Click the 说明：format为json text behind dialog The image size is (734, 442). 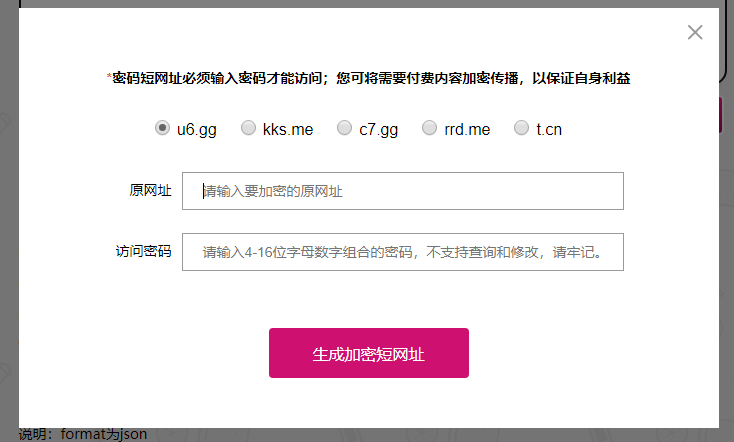[x=83, y=435]
